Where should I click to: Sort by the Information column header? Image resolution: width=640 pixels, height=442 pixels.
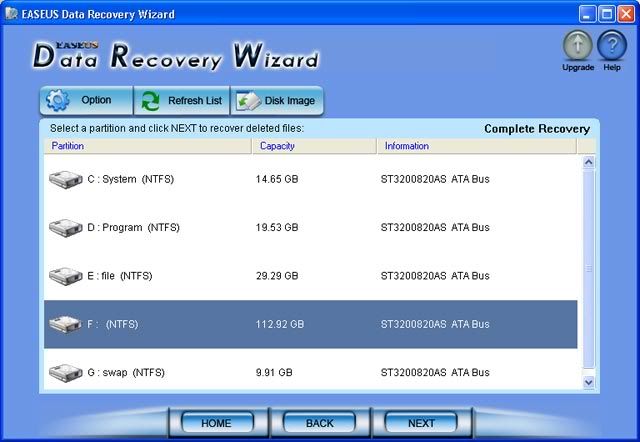point(477,146)
